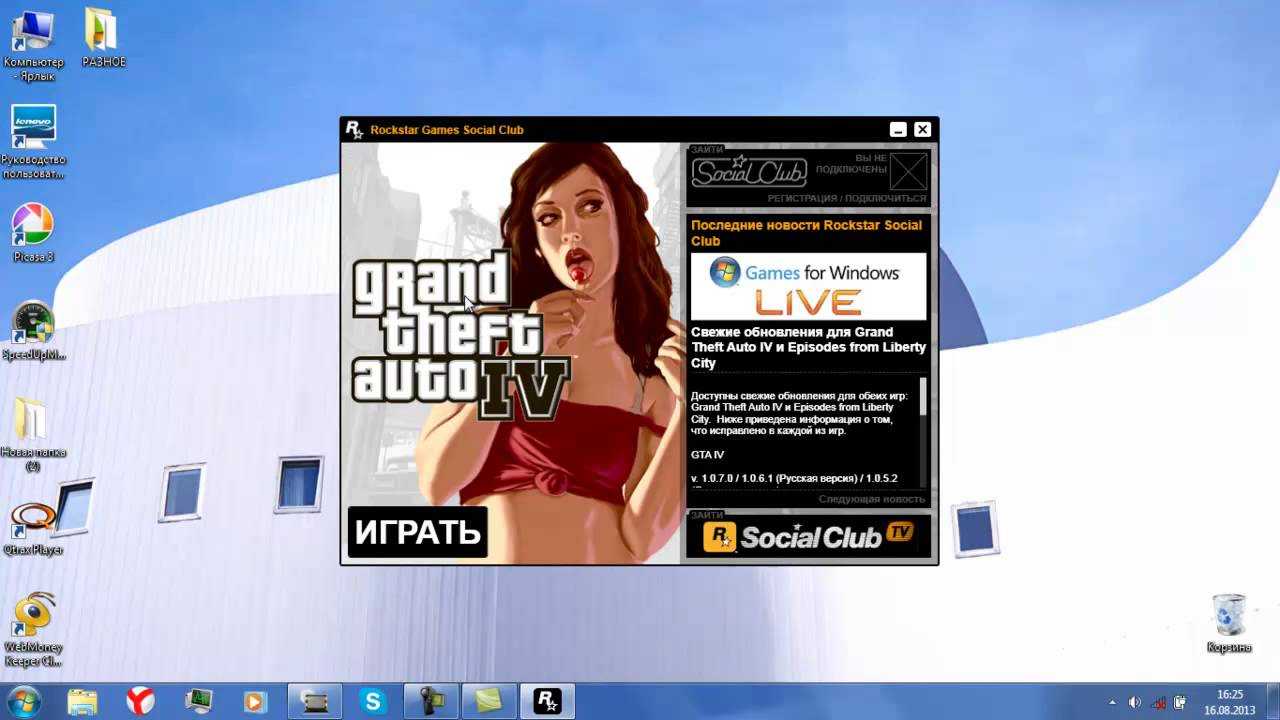Click the power status tray icon
The image size is (1280, 720).
1180,702
